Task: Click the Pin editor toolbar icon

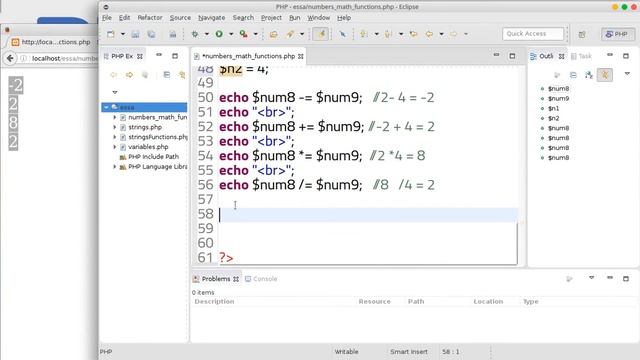Action: (x=342, y=34)
